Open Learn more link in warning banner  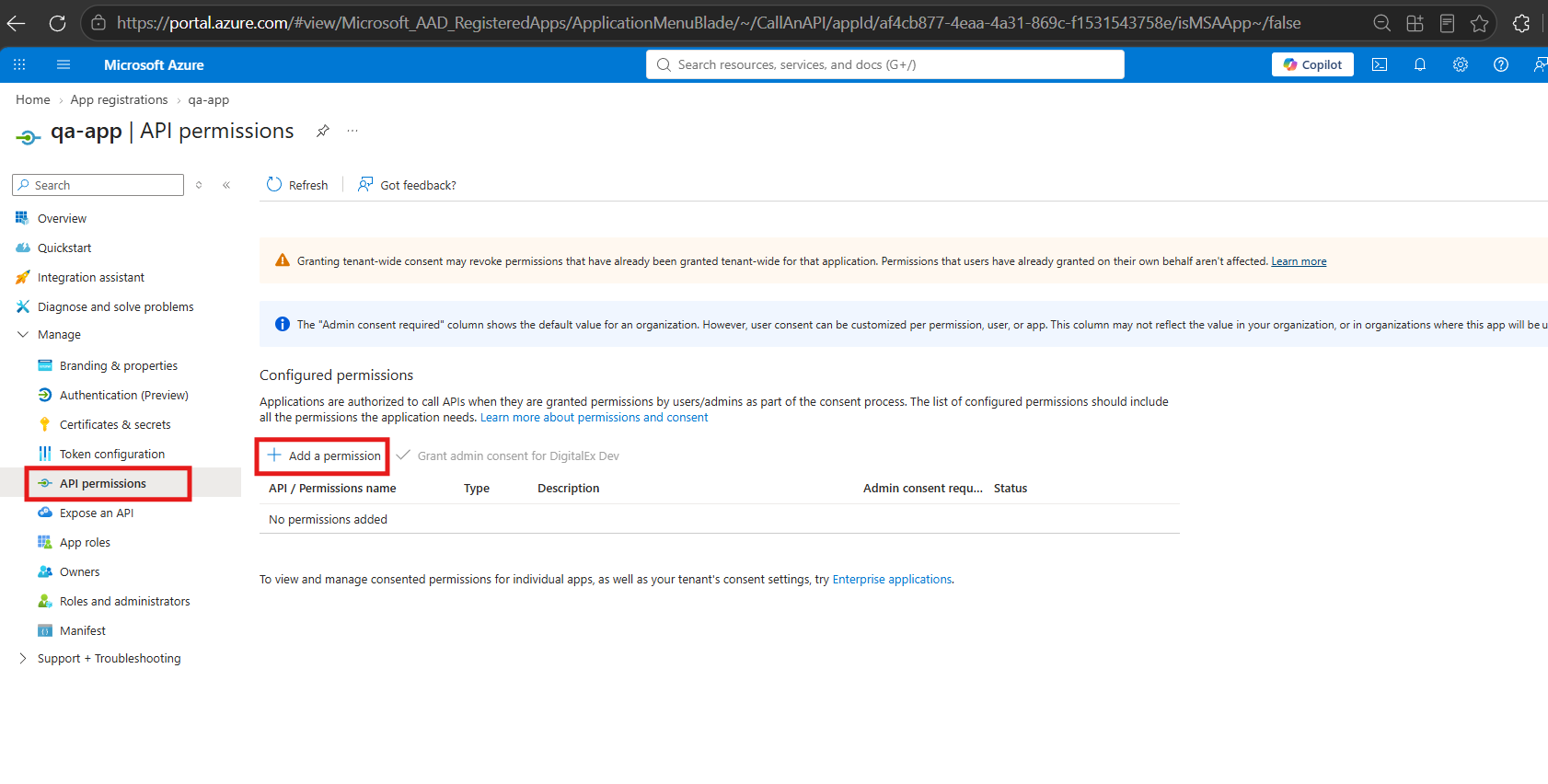tap(1299, 261)
